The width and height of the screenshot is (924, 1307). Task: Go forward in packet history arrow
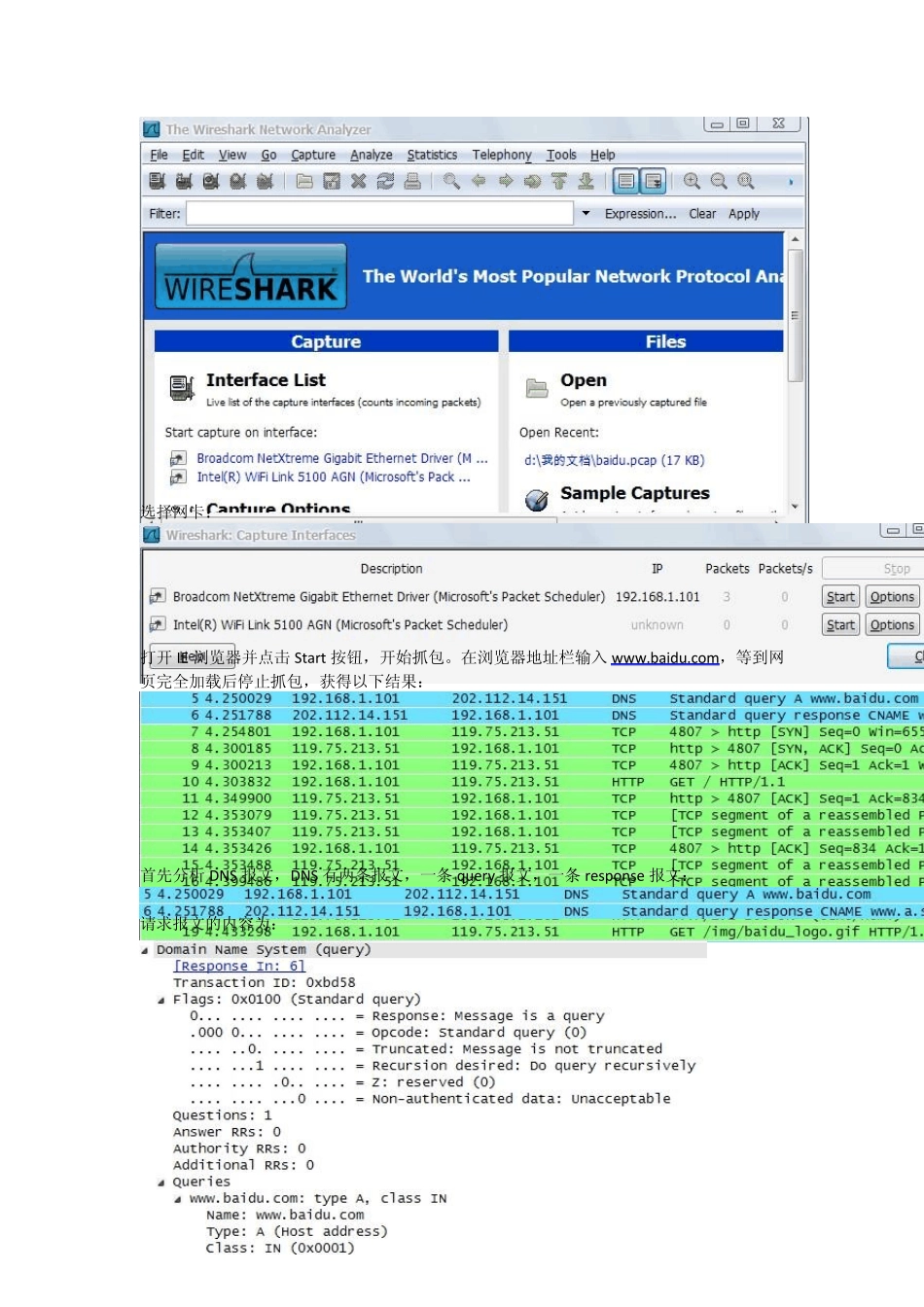(x=506, y=181)
